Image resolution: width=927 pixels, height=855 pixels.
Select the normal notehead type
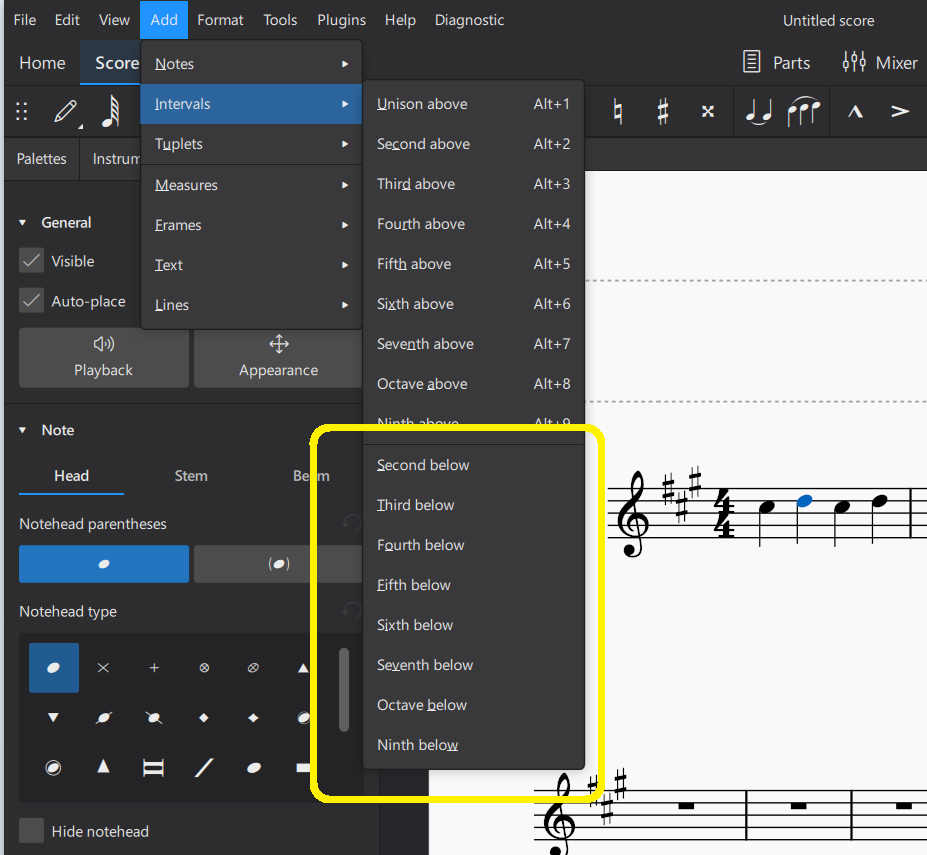54,668
